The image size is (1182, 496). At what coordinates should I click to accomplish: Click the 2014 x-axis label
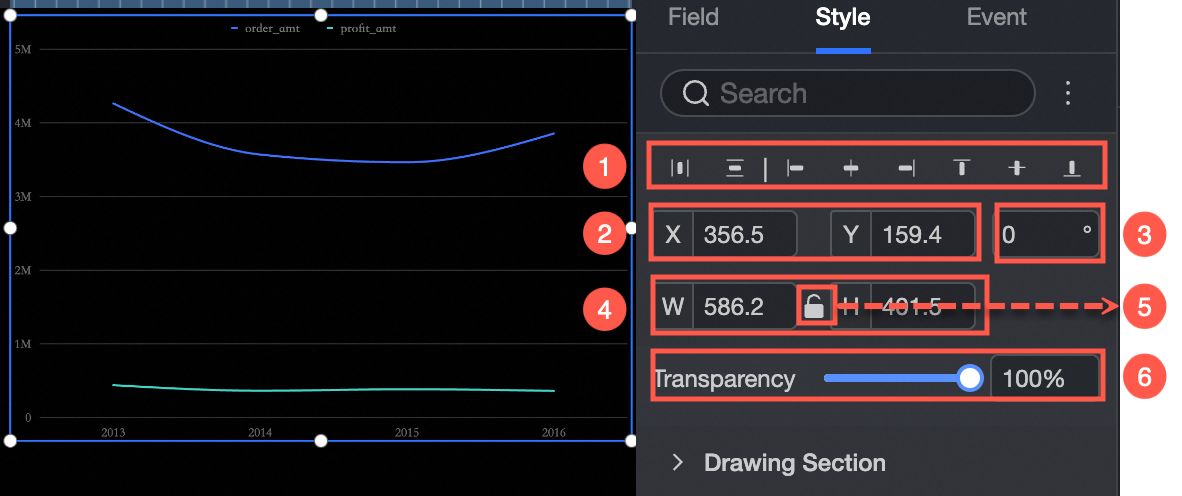coord(260,433)
